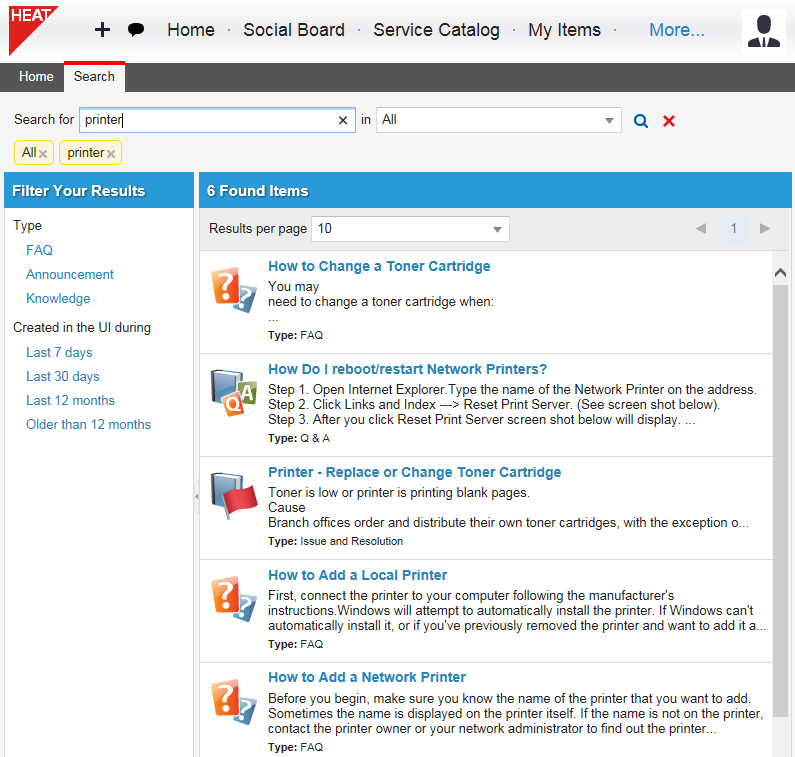The width and height of the screenshot is (795, 757).
Task: Click the FAQ icon for Toner Cartridge
Action: coord(234,290)
